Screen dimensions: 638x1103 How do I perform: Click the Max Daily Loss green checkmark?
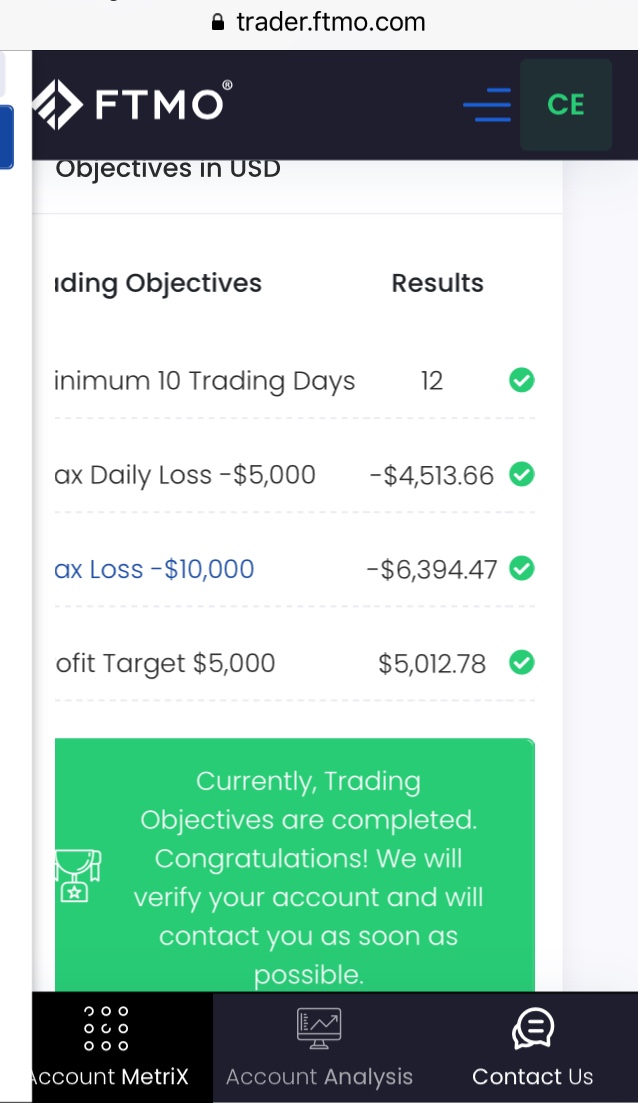point(521,474)
